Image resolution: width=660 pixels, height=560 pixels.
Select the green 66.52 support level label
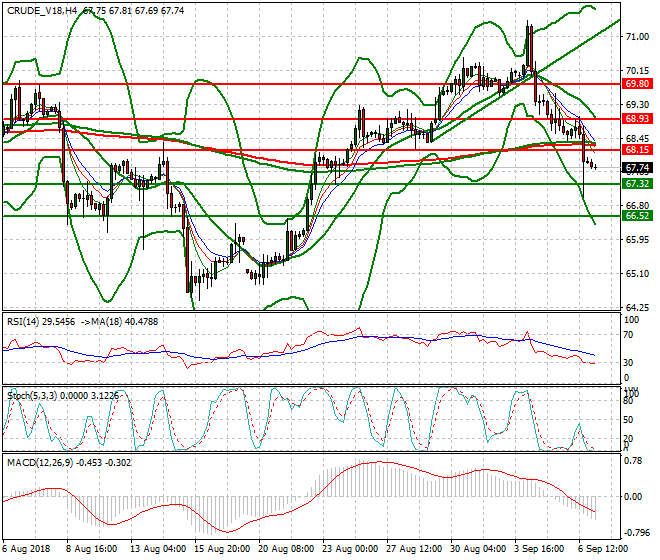(x=637, y=216)
